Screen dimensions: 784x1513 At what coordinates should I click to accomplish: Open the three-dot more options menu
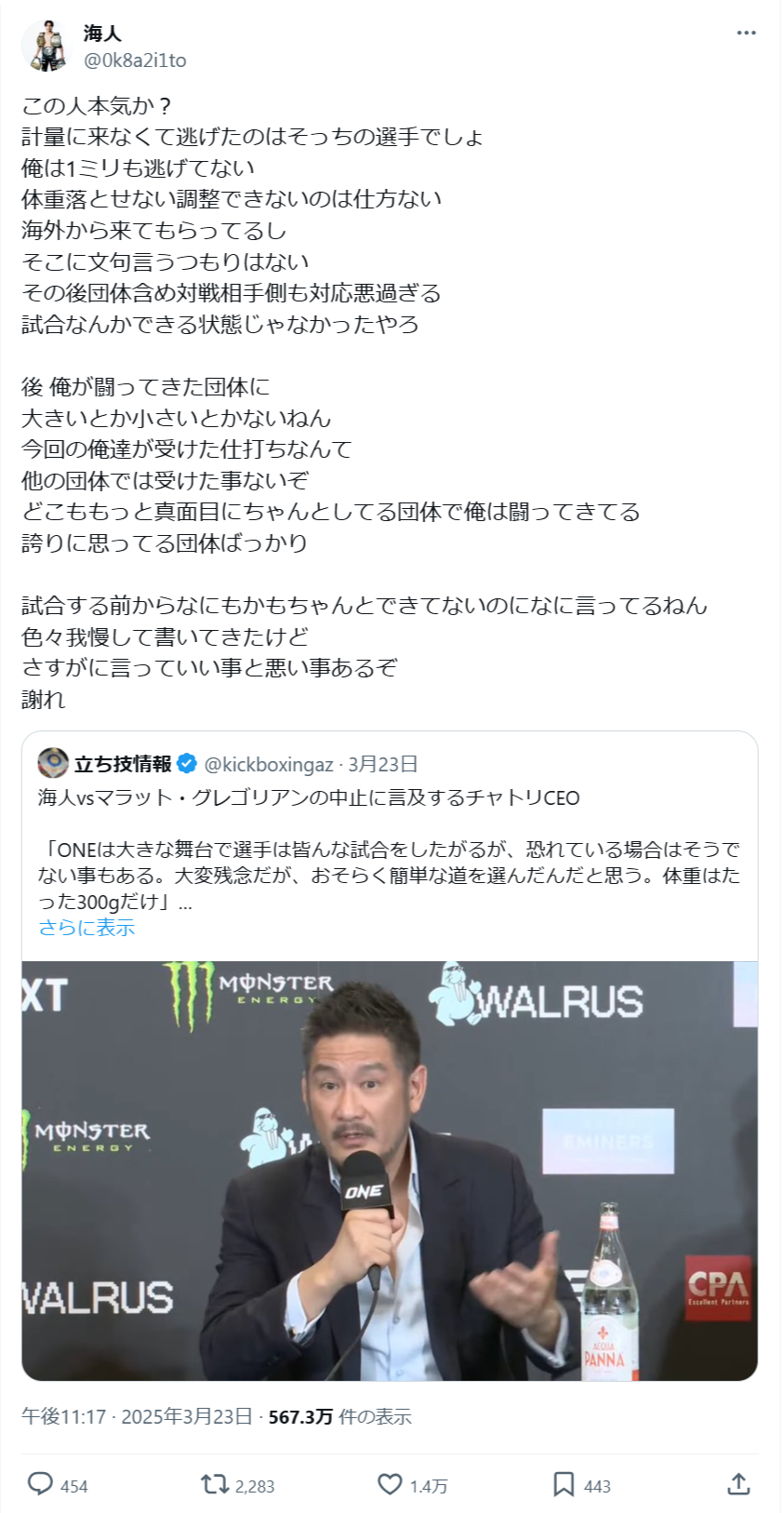click(746, 33)
